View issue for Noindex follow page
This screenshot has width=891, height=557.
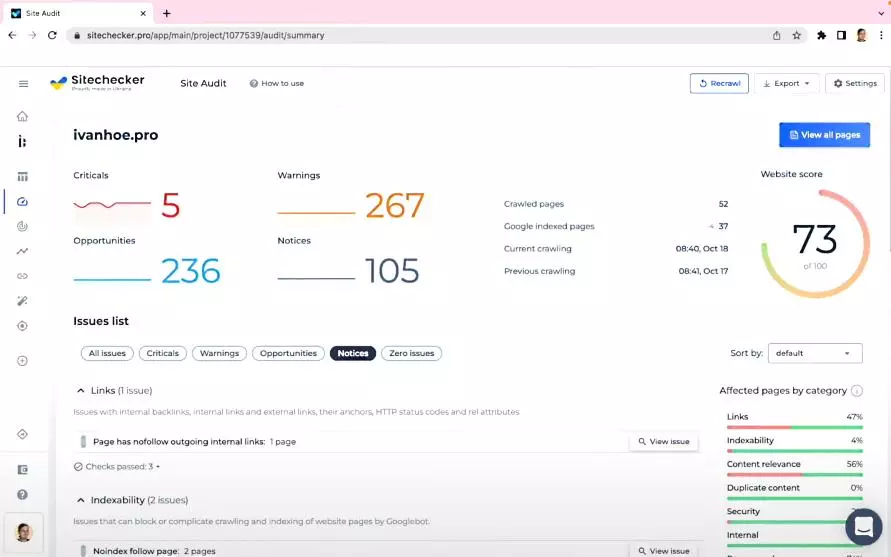point(664,551)
